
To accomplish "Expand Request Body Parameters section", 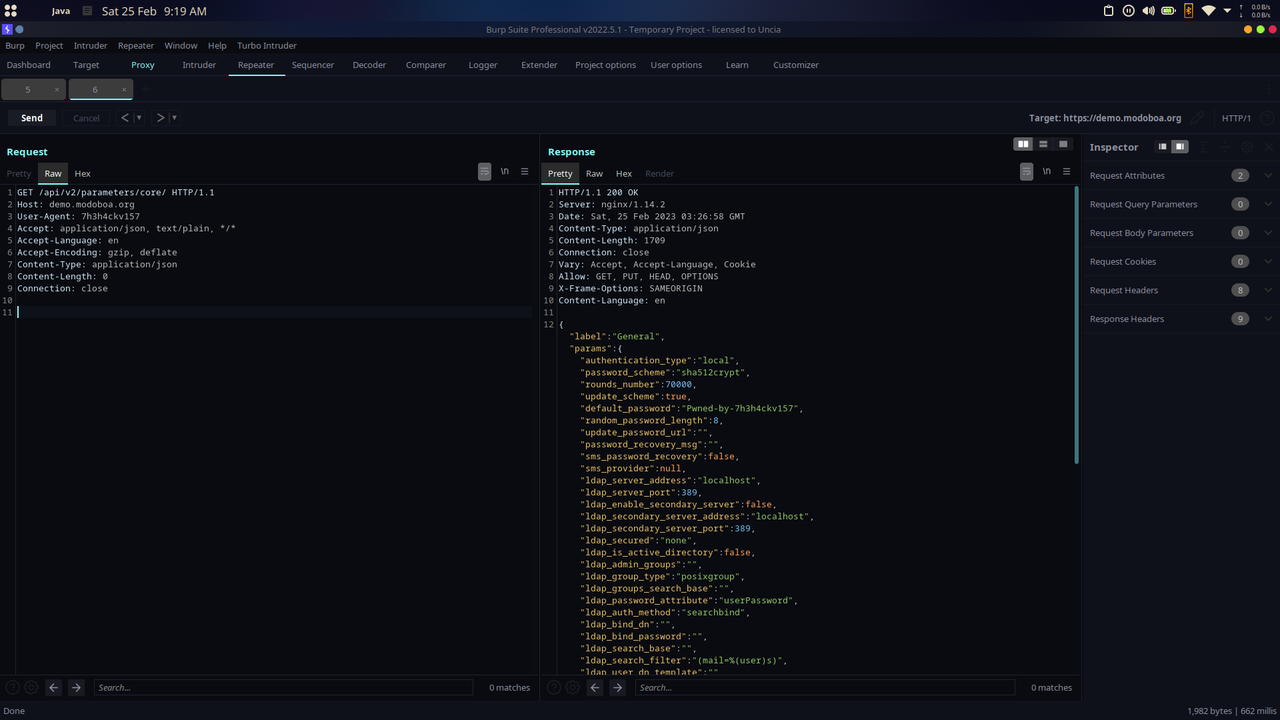I will tap(1268, 233).
